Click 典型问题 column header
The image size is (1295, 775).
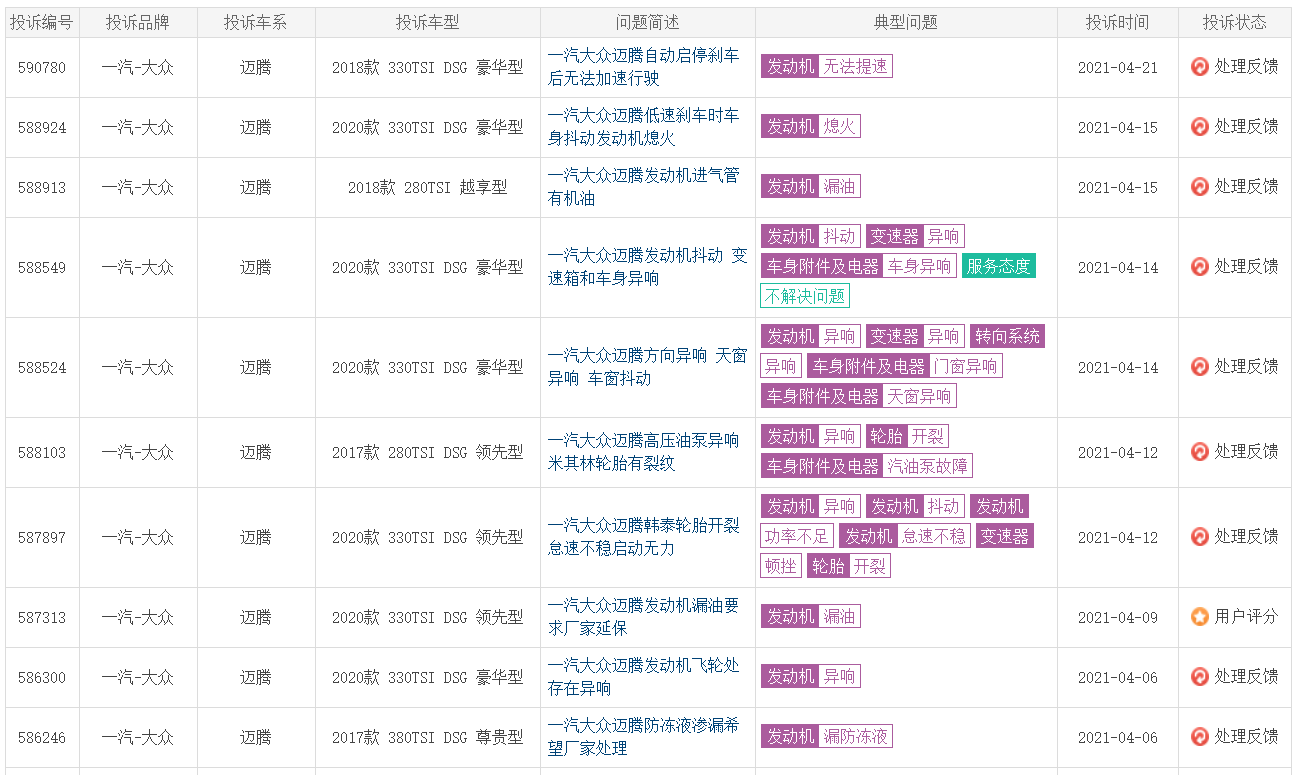(906, 22)
